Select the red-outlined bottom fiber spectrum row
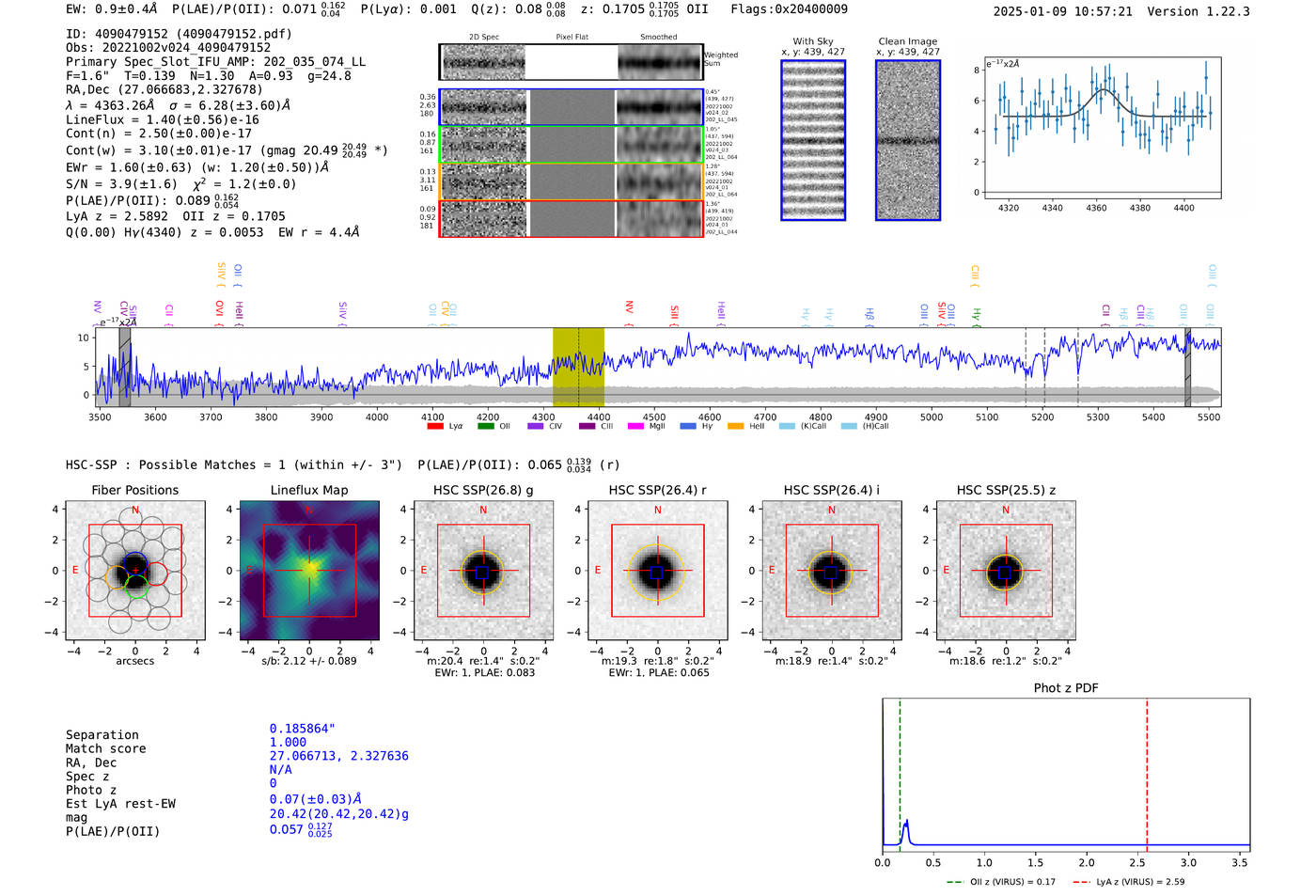Screen dimensions: 1316x896 [572, 218]
